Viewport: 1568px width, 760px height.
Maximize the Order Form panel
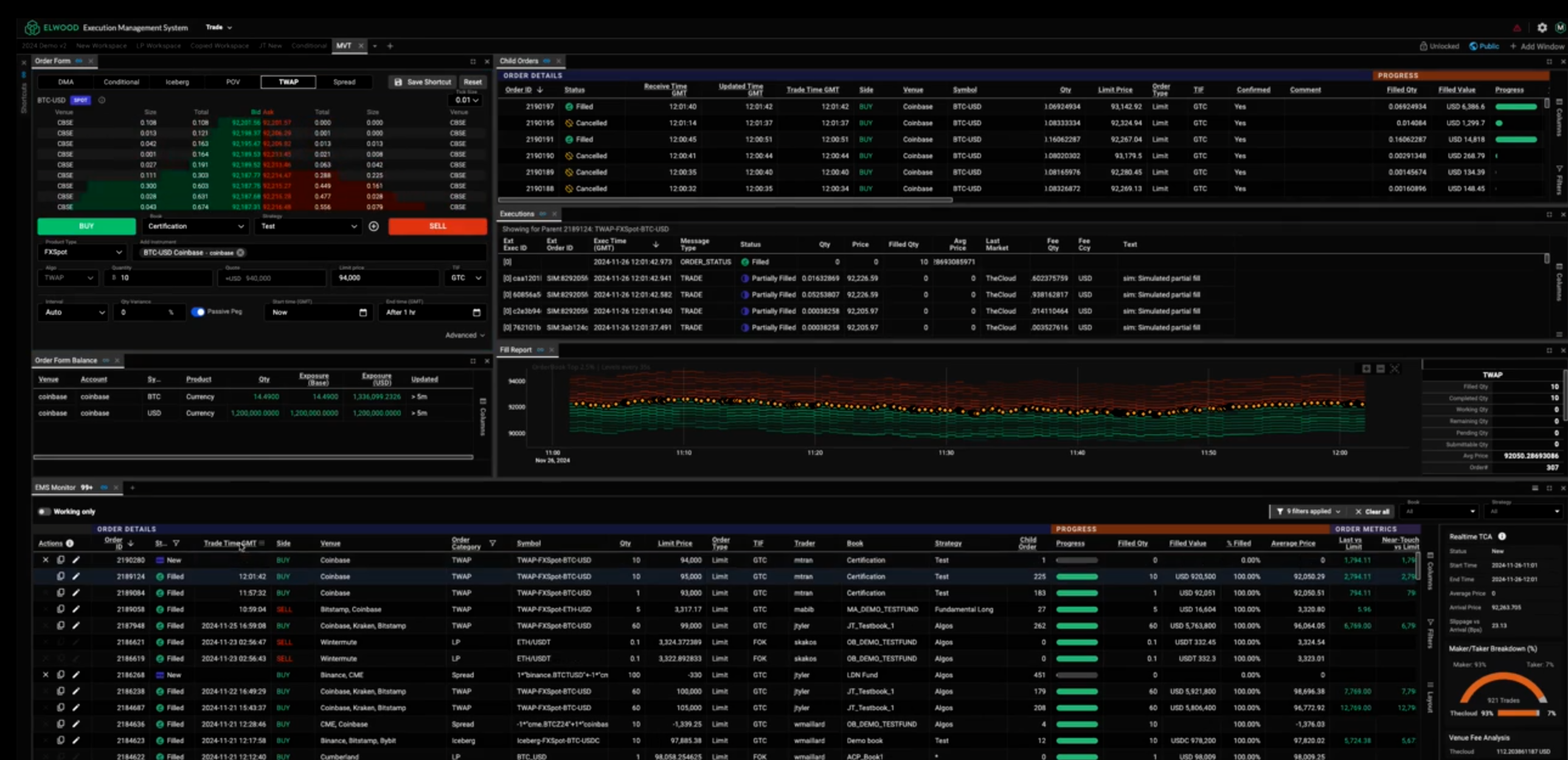(x=473, y=61)
